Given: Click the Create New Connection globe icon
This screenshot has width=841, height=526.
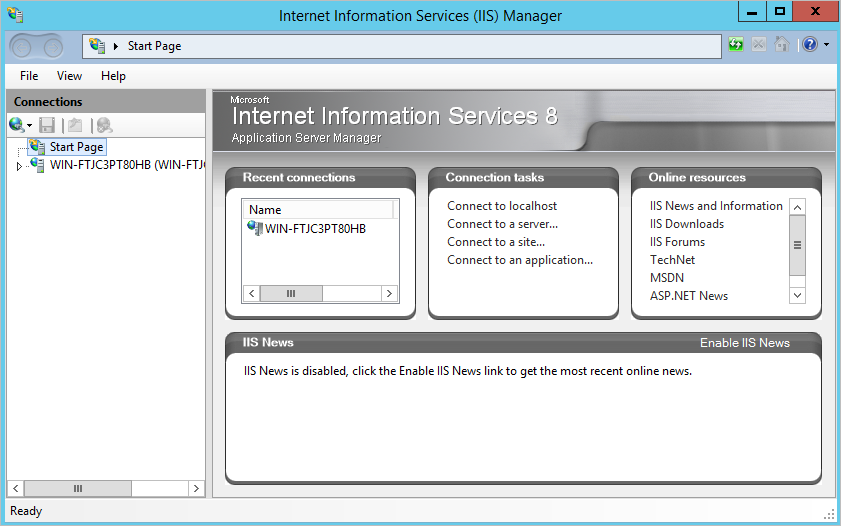Looking at the screenshot, I should (17, 125).
